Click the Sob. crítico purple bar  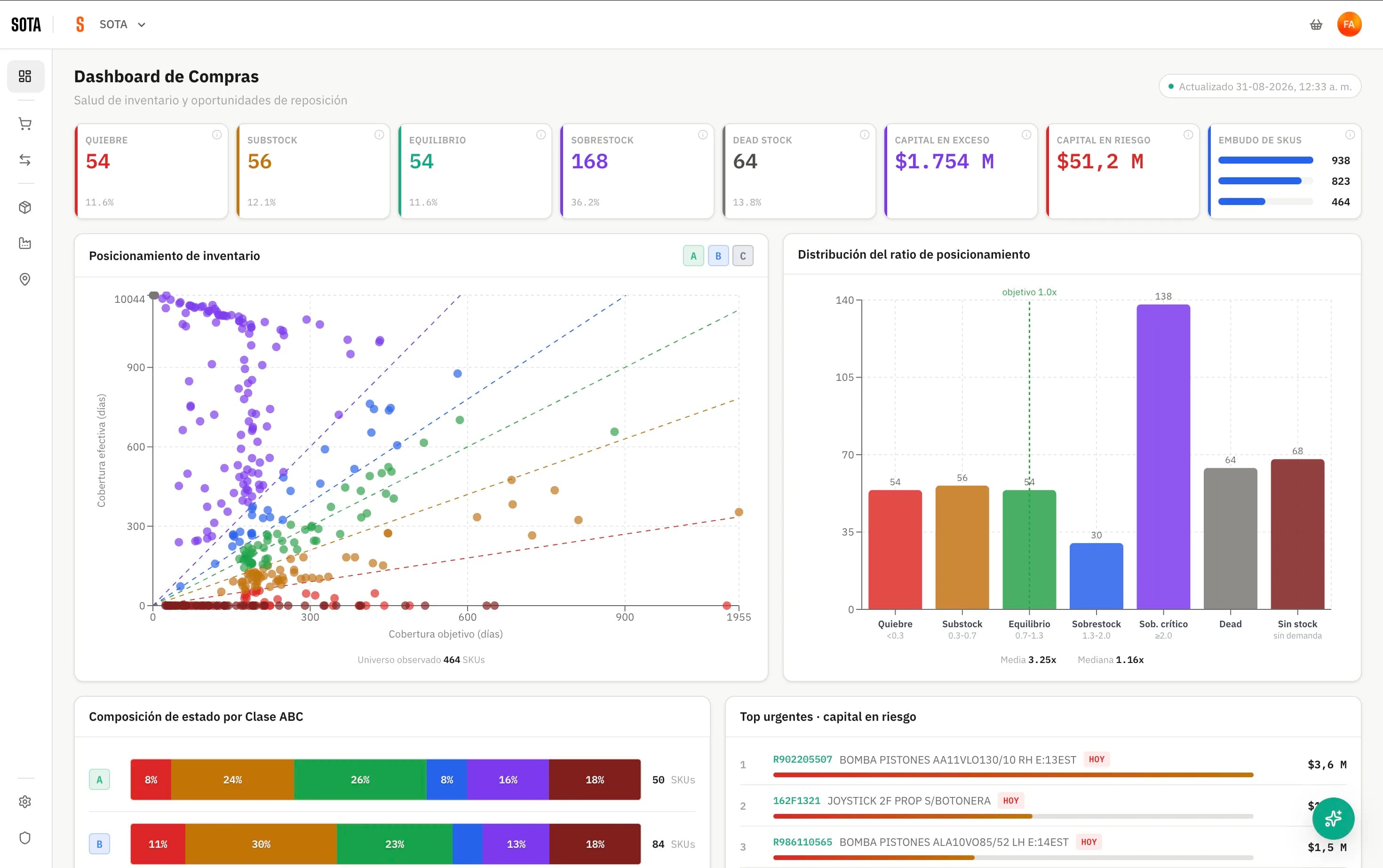tap(1163, 457)
